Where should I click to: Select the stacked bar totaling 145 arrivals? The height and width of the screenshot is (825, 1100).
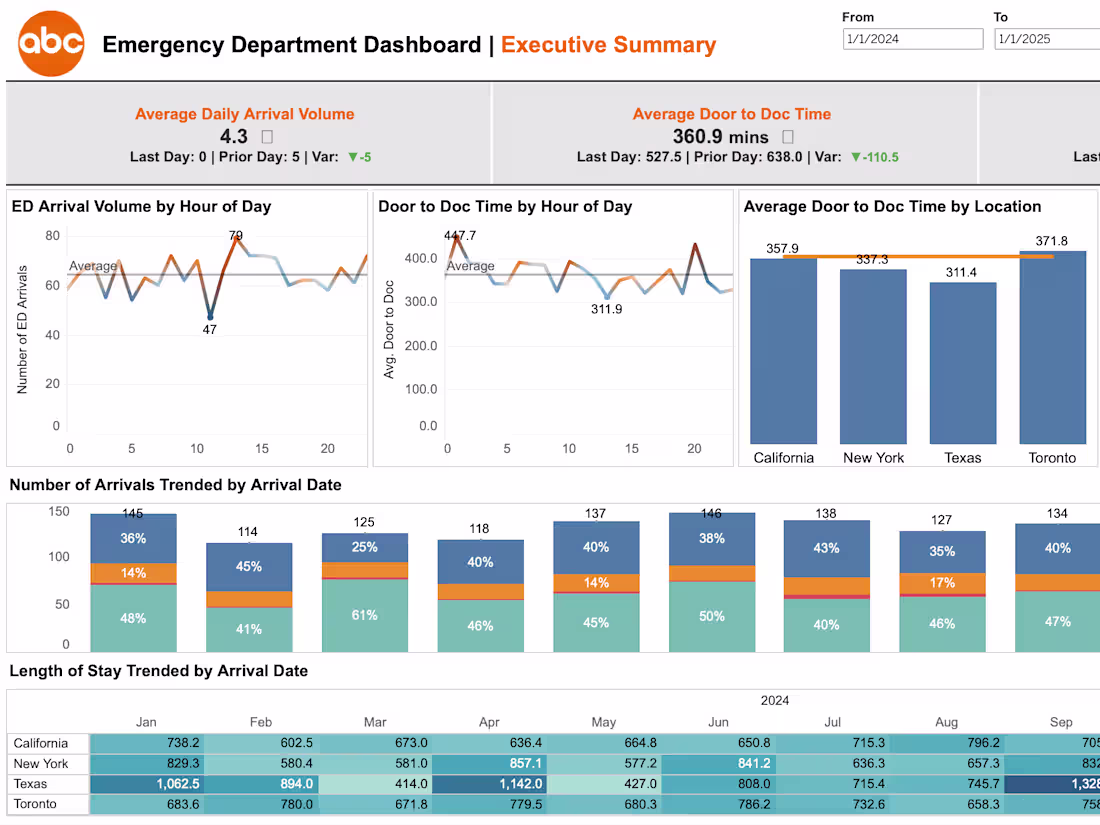134,580
